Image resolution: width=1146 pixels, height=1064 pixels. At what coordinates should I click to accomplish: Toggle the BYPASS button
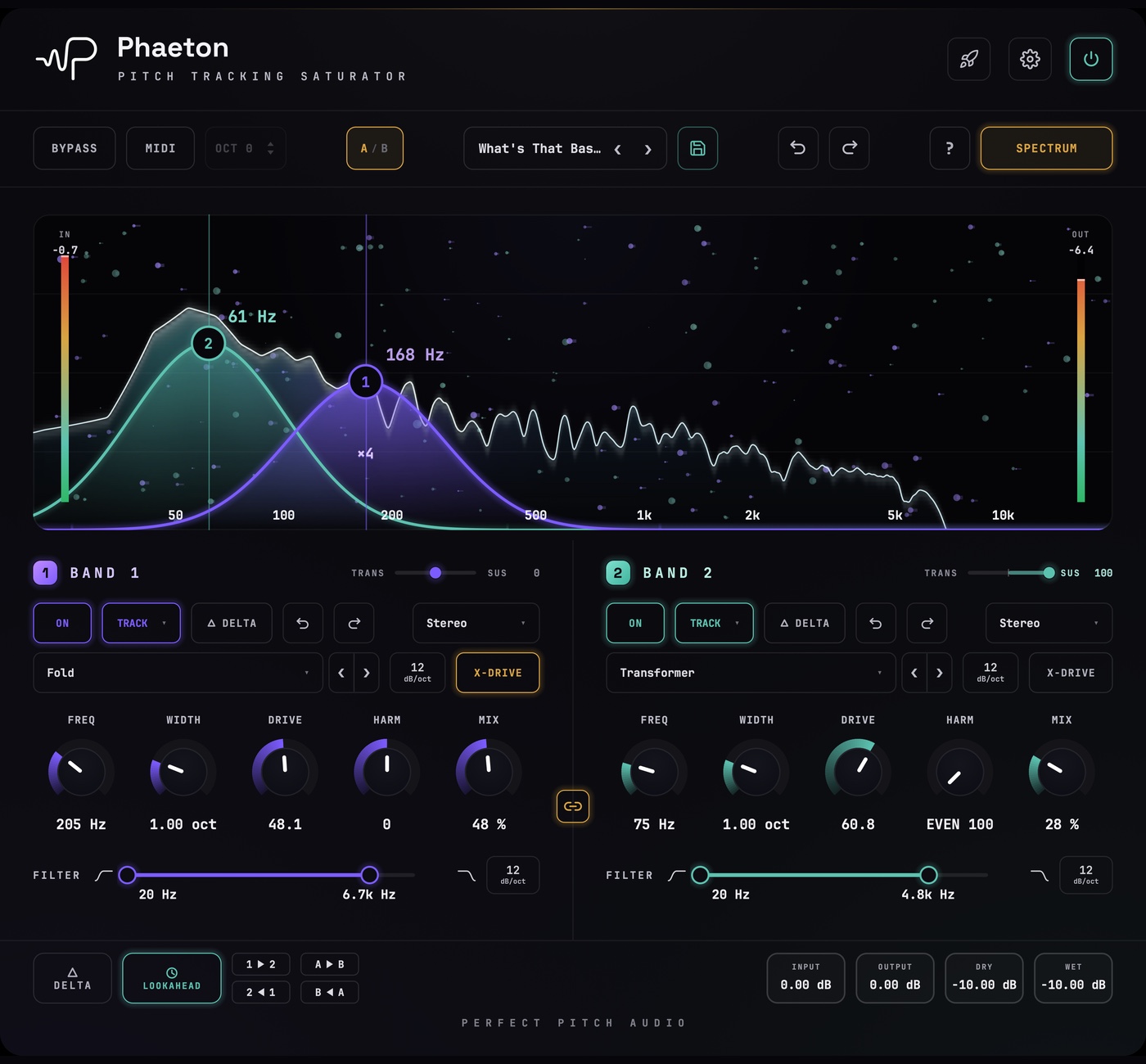tap(74, 148)
